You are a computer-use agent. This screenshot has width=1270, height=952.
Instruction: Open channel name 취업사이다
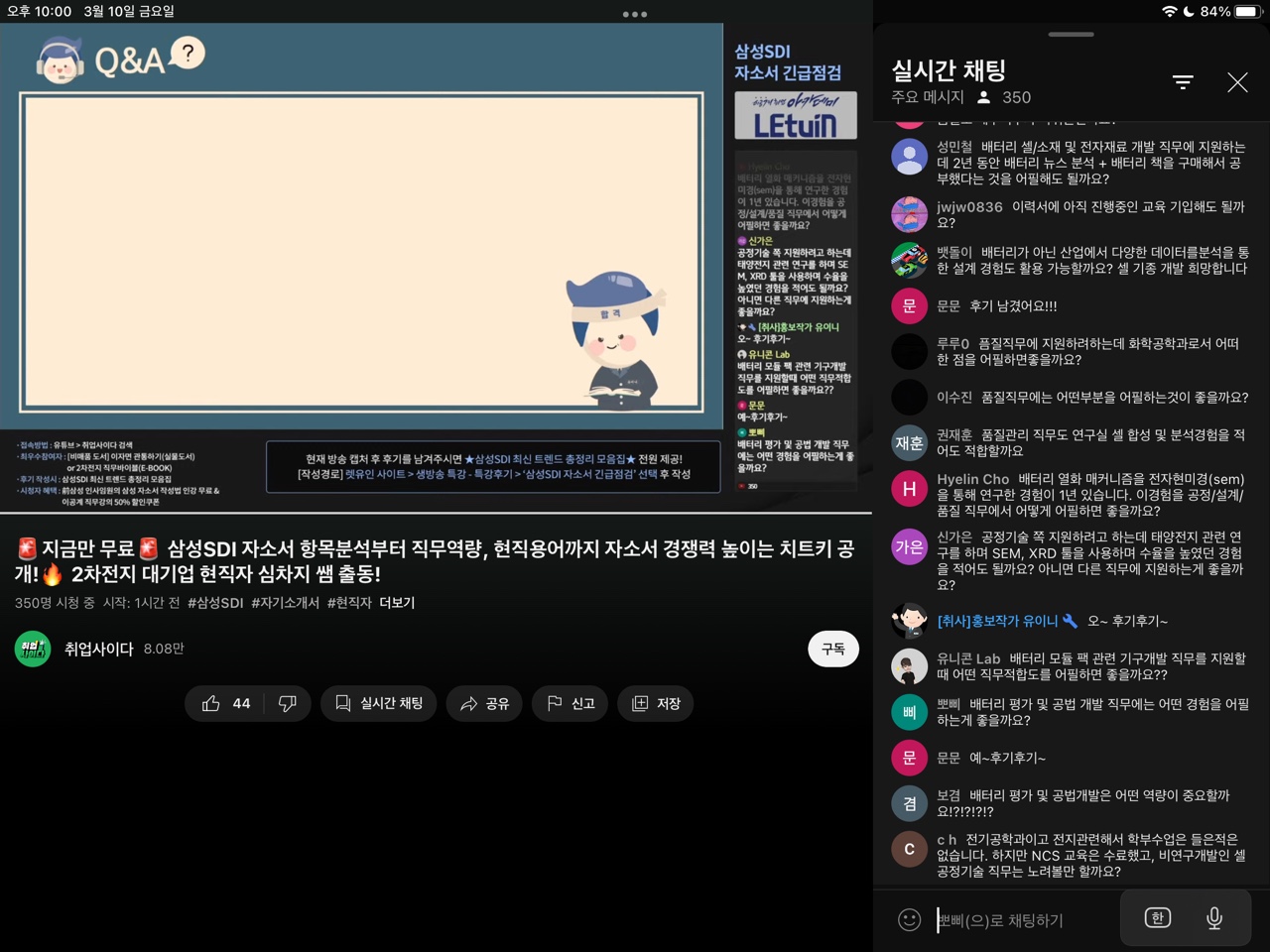pyautogui.click(x=98, y=649)
